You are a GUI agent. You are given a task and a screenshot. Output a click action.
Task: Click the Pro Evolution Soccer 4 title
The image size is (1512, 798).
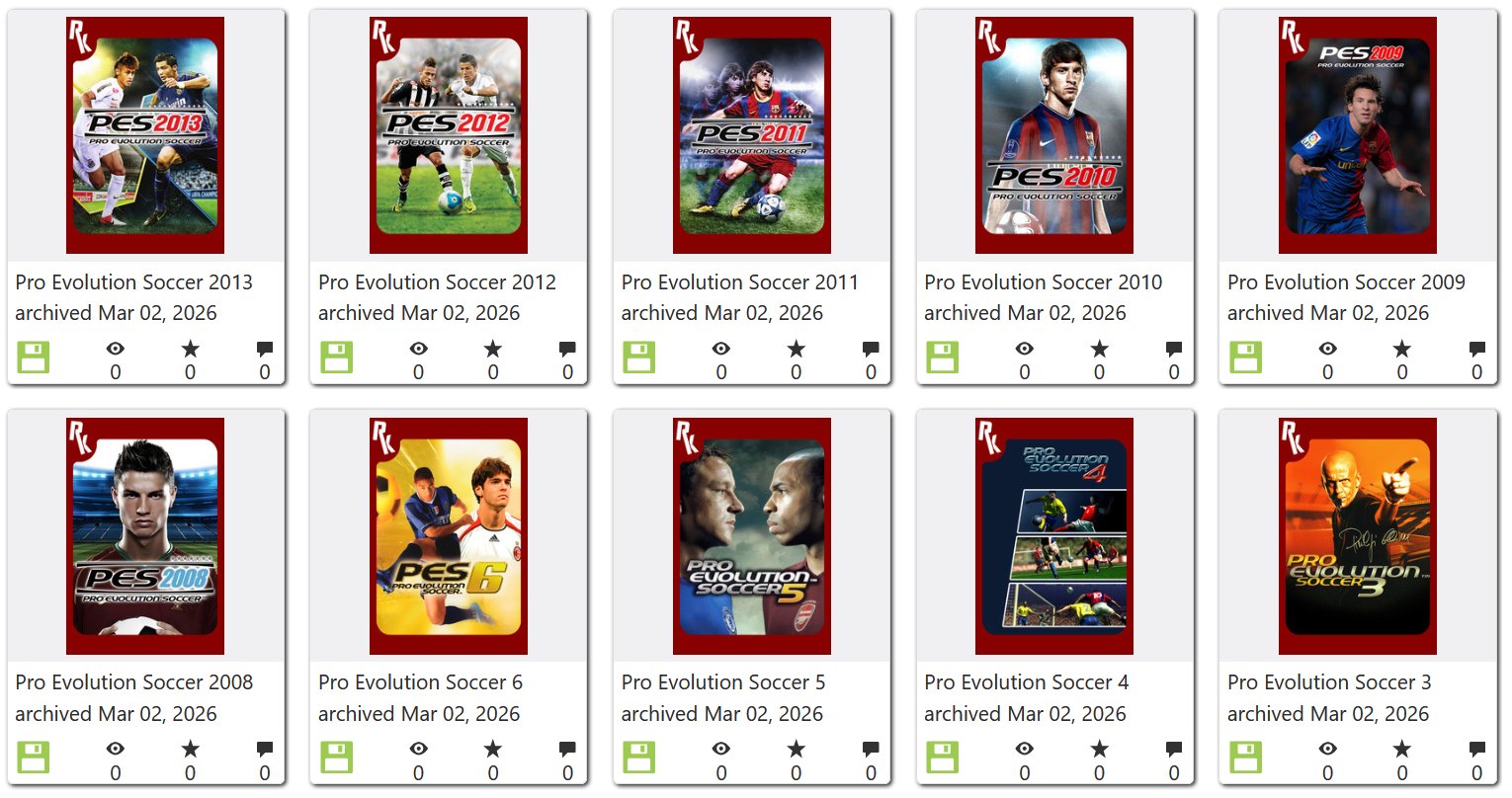(1027, 682)
